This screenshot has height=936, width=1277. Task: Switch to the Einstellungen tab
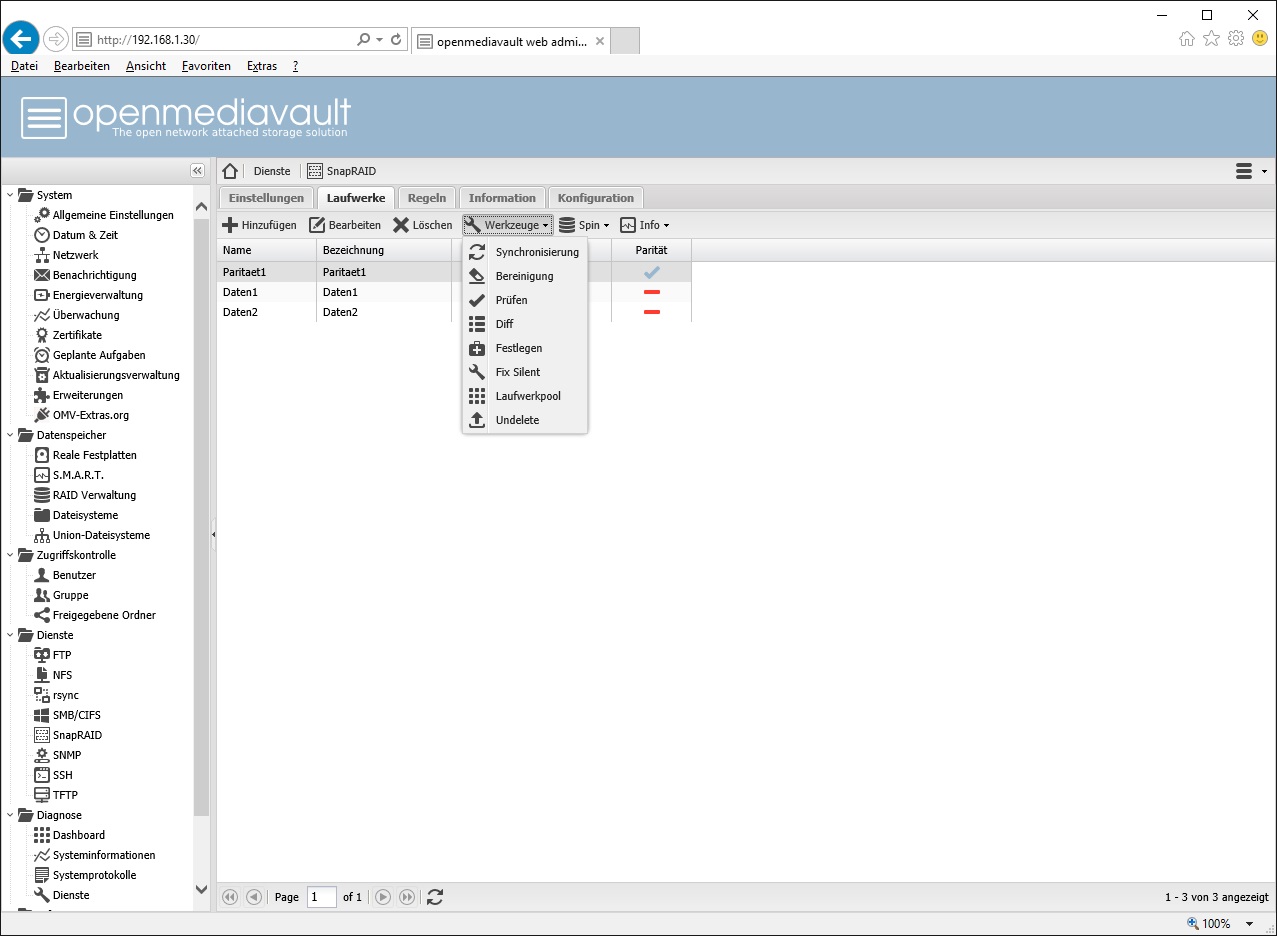click(x=266, y=198)
